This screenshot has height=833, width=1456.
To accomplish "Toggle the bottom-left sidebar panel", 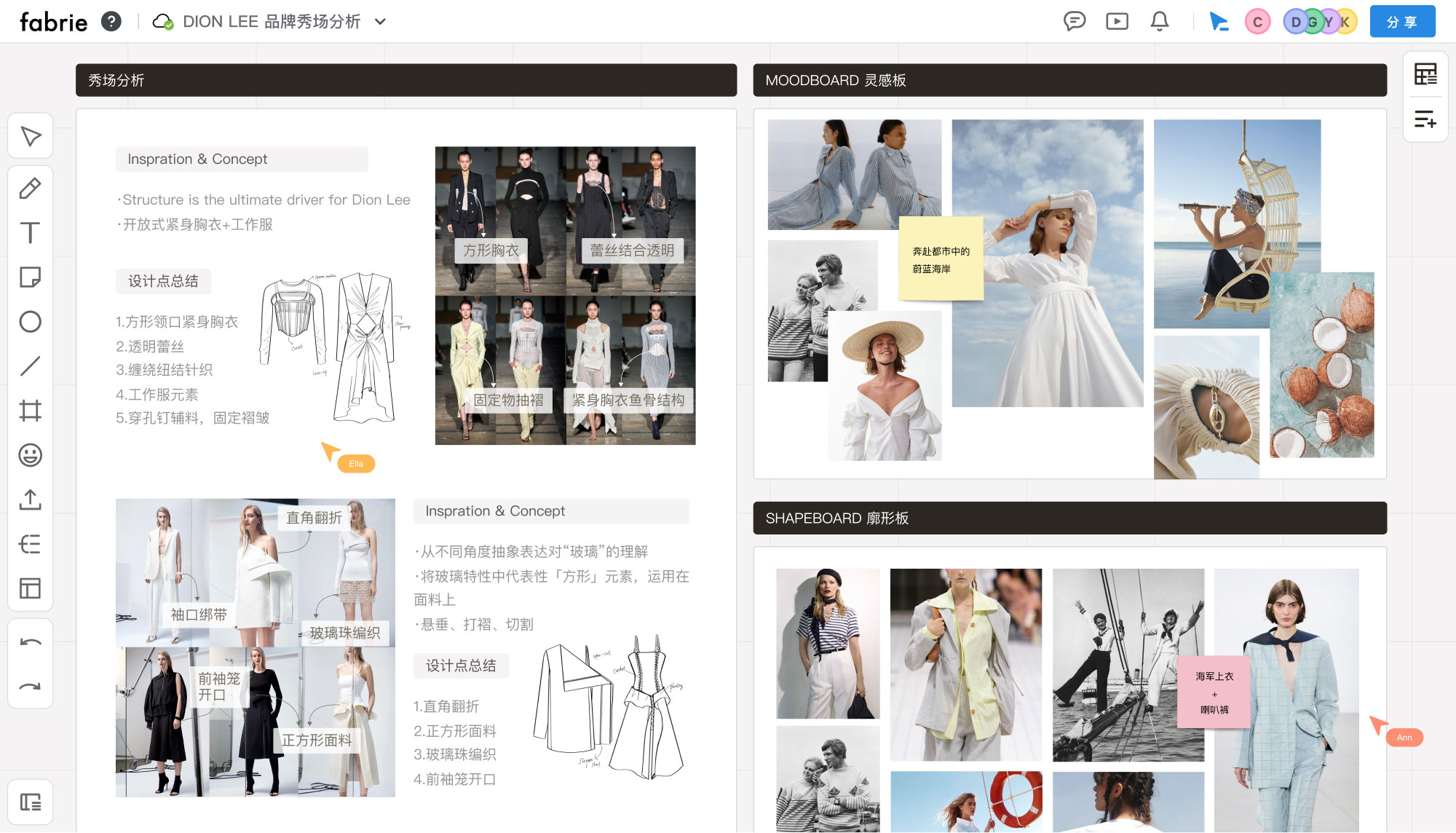I will 31,802.
